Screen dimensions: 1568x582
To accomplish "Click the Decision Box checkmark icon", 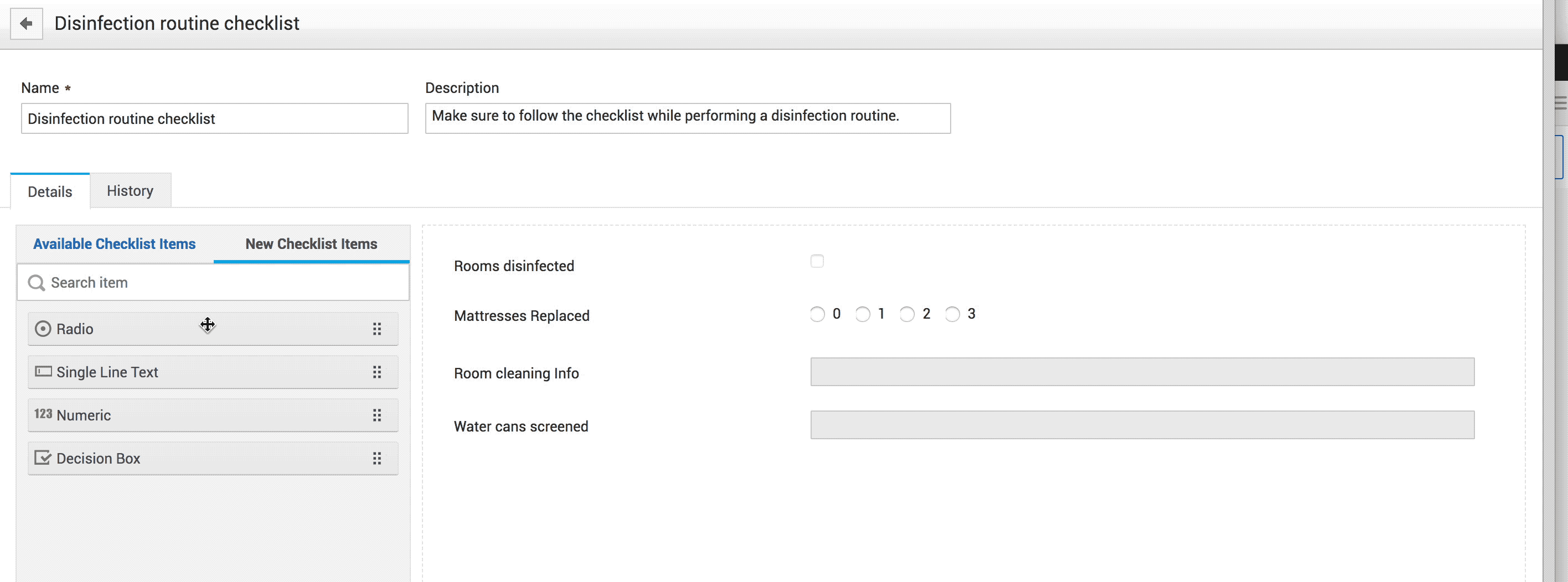I will (x=43, y=458).
